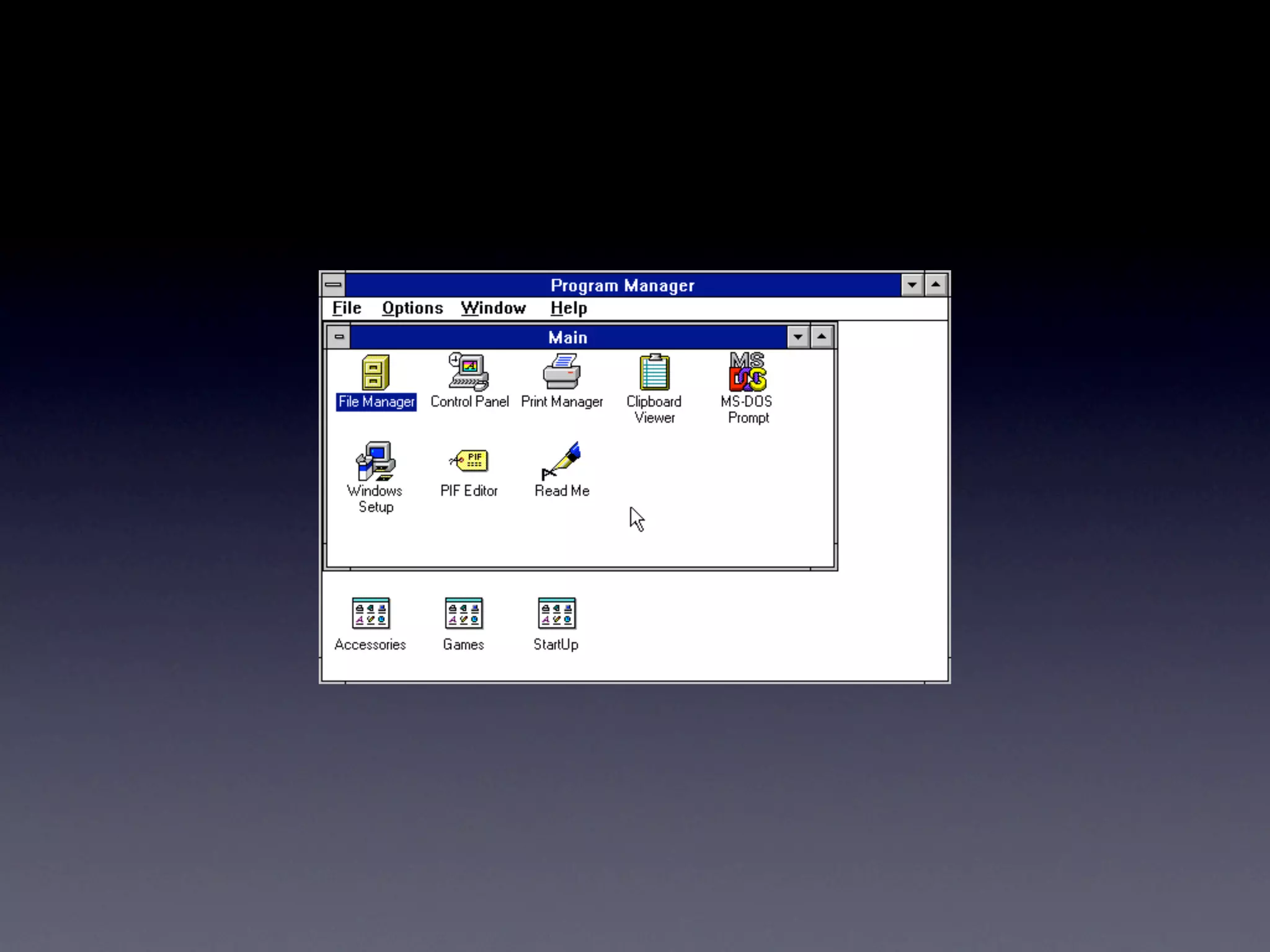Click the MS-DOS Prompt icon

747,372
